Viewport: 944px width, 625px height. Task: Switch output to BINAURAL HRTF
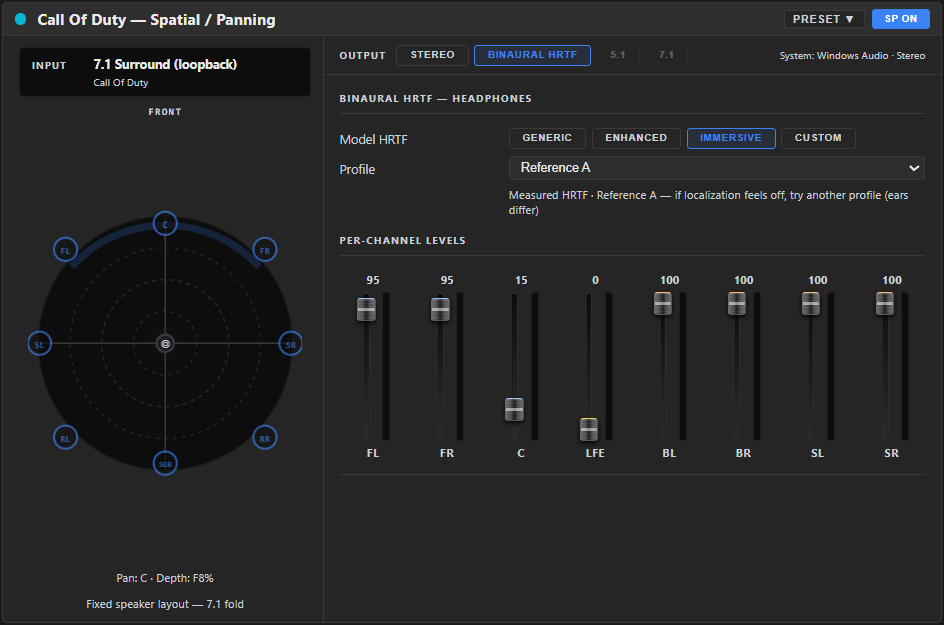[x=532, y=55]
